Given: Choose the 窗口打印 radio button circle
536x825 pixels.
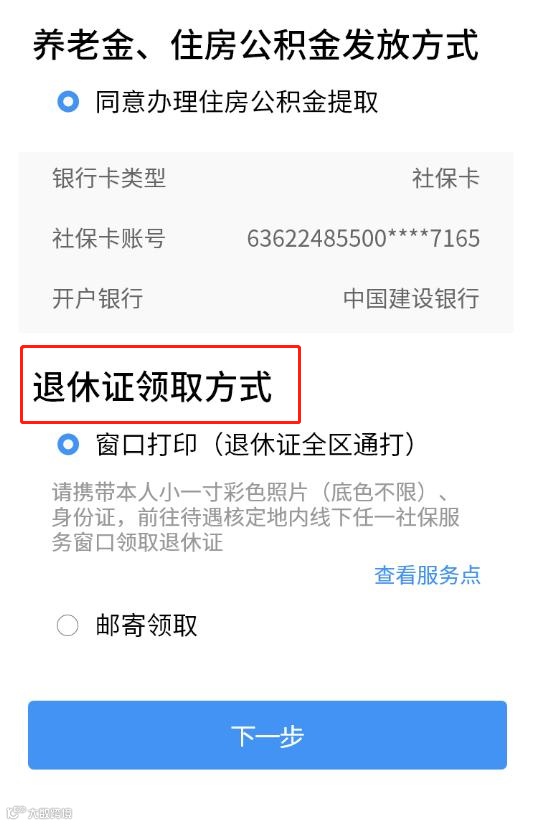Looking at the screenshot, I should coord(68,445).
